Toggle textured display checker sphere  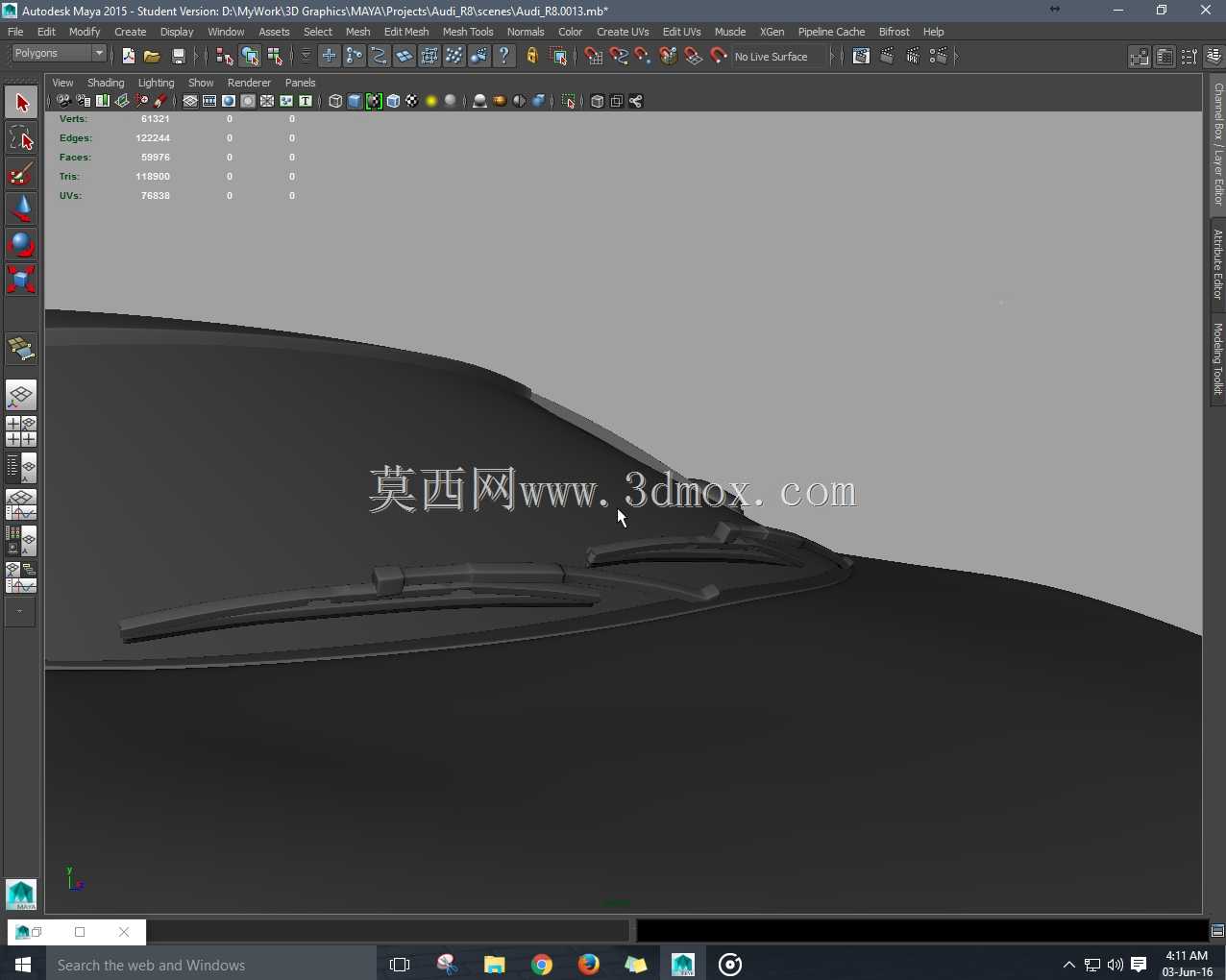coord(412,101)
